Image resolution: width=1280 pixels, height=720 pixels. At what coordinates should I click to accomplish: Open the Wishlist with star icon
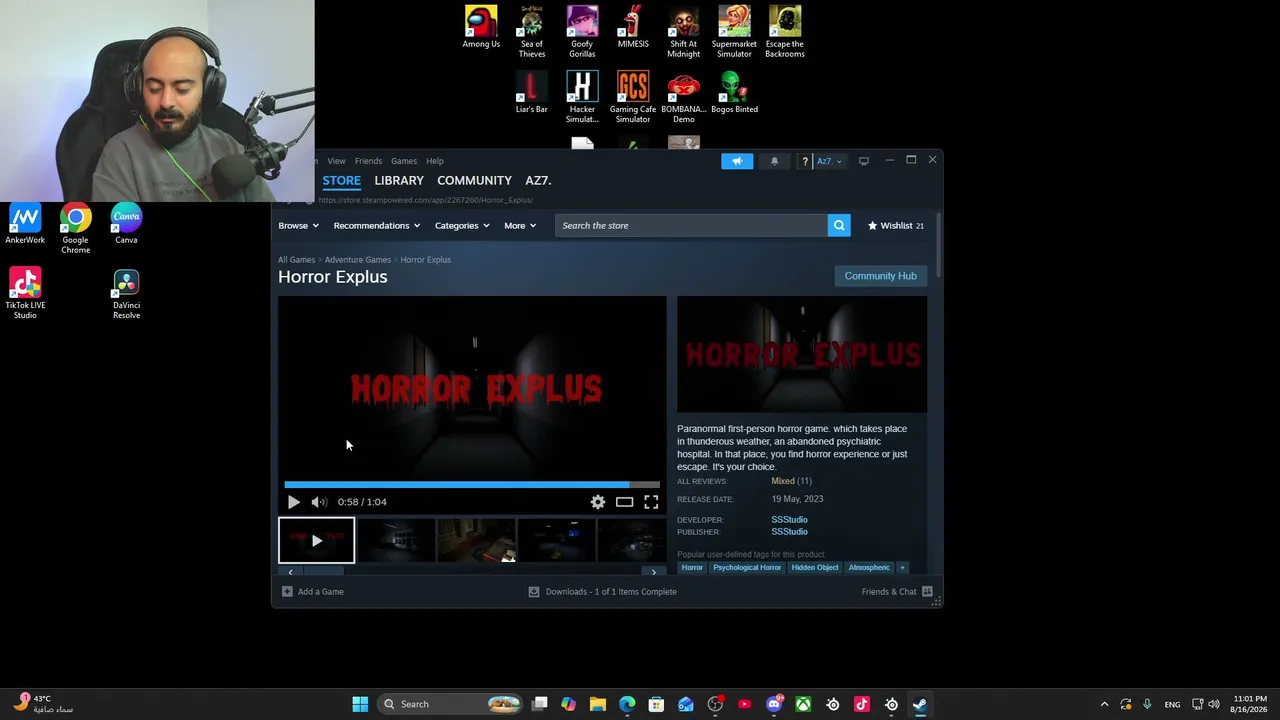point(895,226)
